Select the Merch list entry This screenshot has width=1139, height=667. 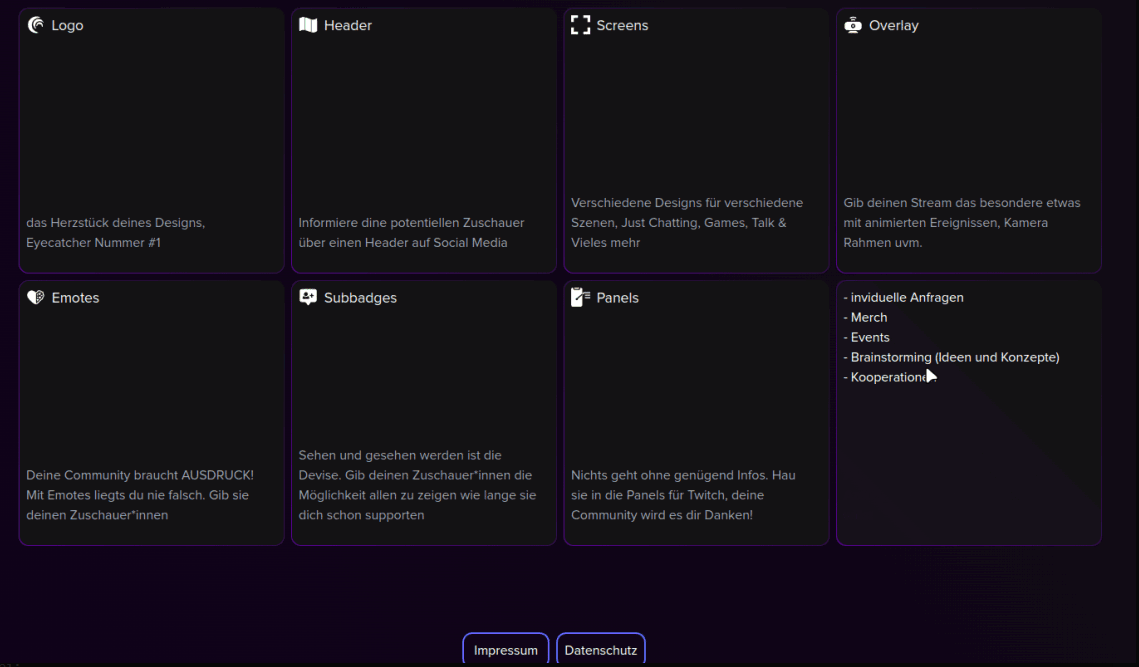coord(867,317)
